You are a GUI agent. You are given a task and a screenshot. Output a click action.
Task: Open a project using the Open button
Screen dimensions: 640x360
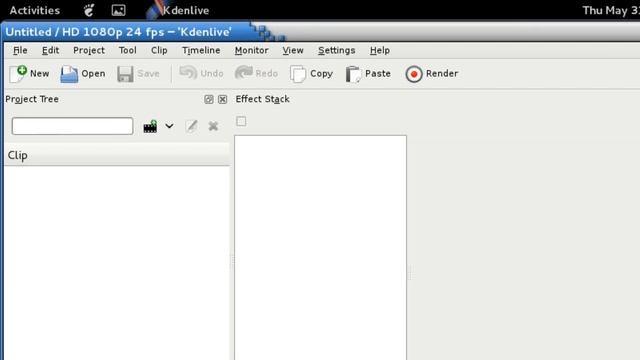pyautogui.click(x=83, y=74)
